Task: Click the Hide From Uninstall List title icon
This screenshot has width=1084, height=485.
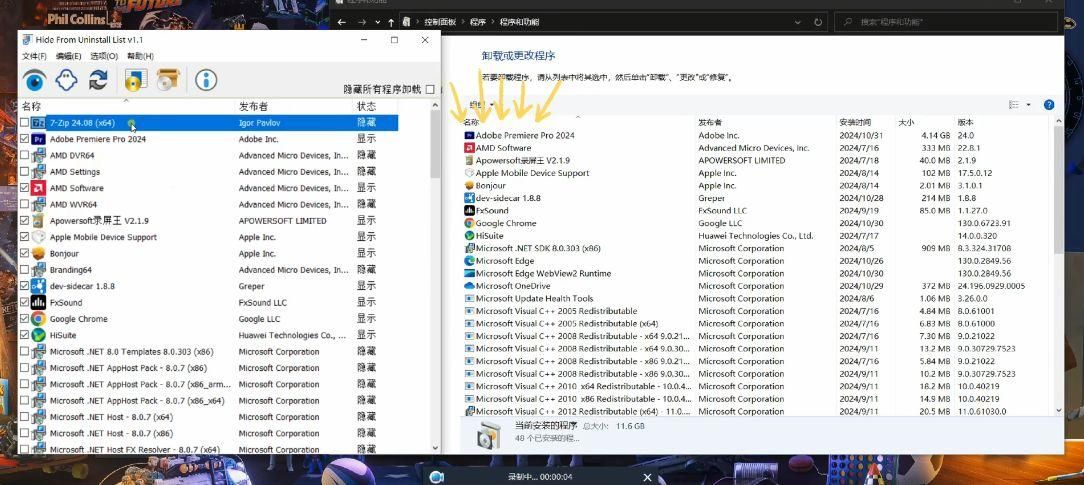Action: (x=27, y=40)
